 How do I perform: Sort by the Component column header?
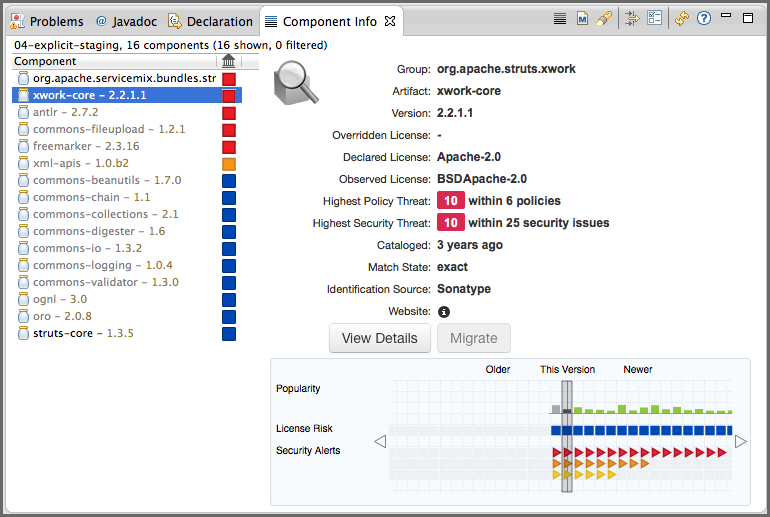pos(114,61)
